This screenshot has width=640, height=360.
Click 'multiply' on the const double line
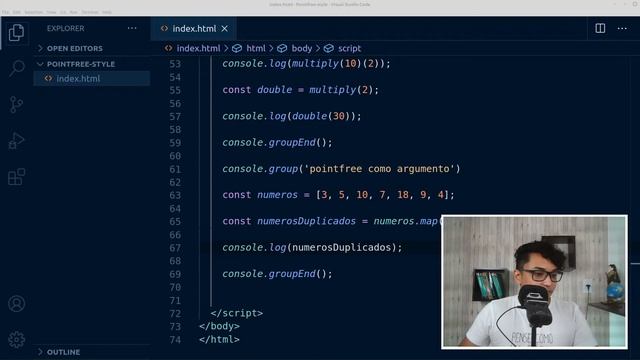coord(333,90)
